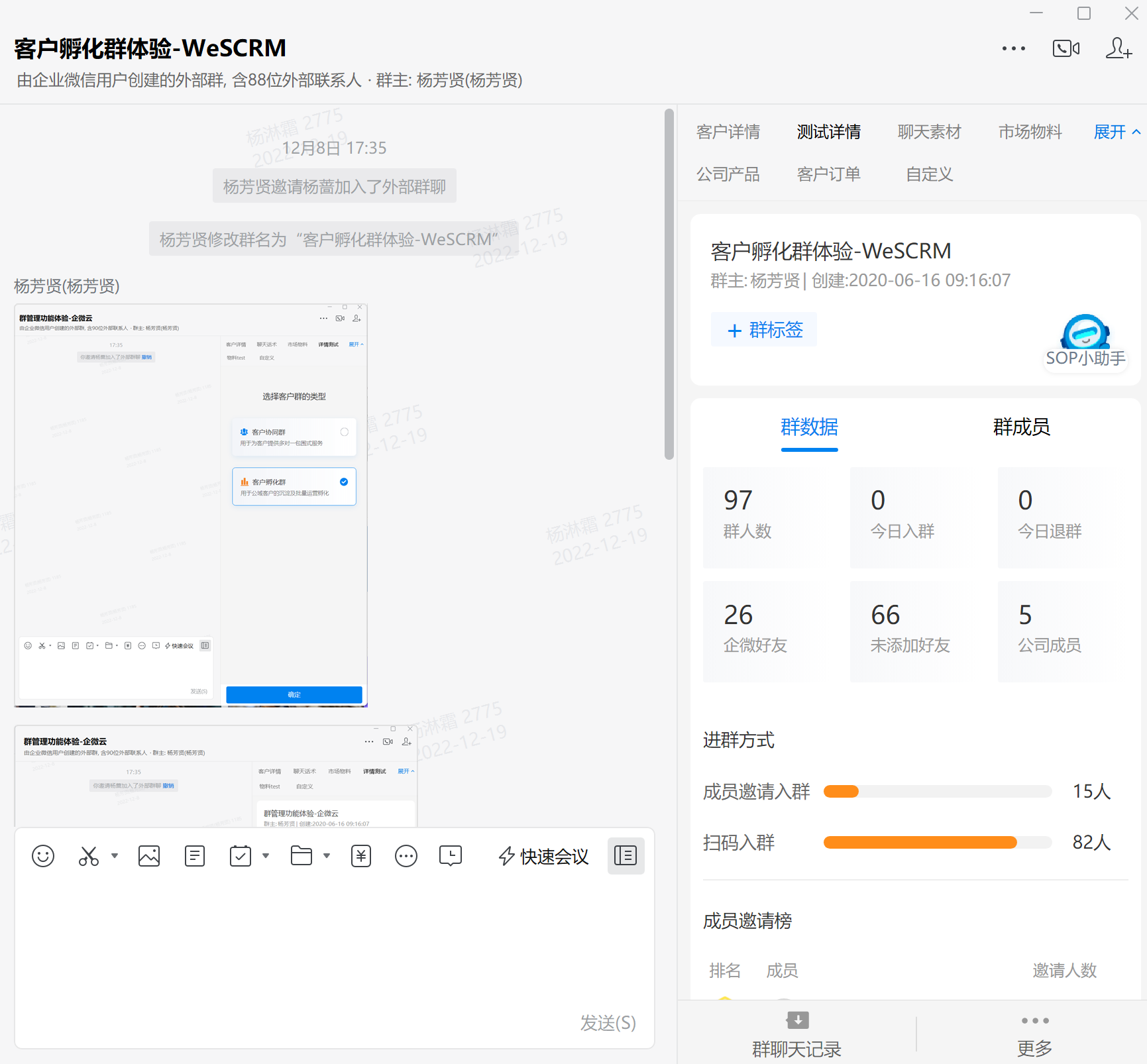Viewport: 1147px width, 1064px height.
Task: Switch to the 群成员 tab
Action: pos(1021,427)
